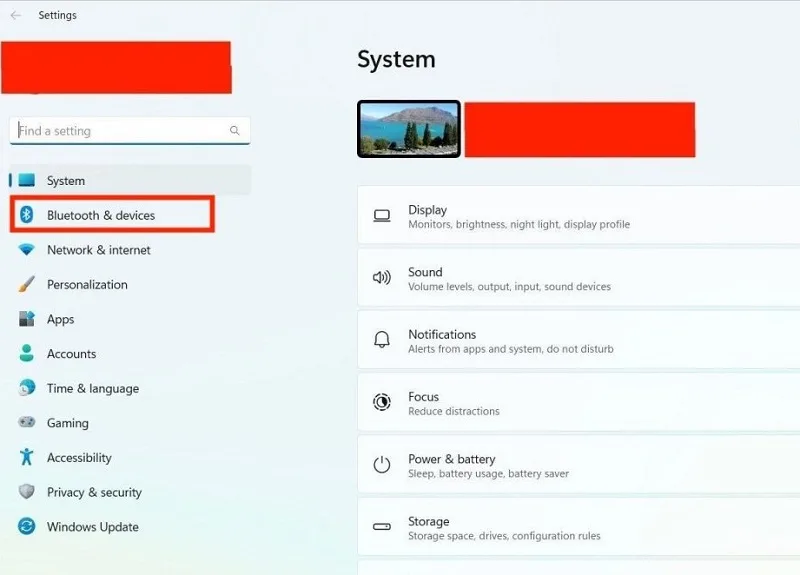Click the 'Reduce distractions' description
This screenshot has height=575, width=800.
coord(454,411)
